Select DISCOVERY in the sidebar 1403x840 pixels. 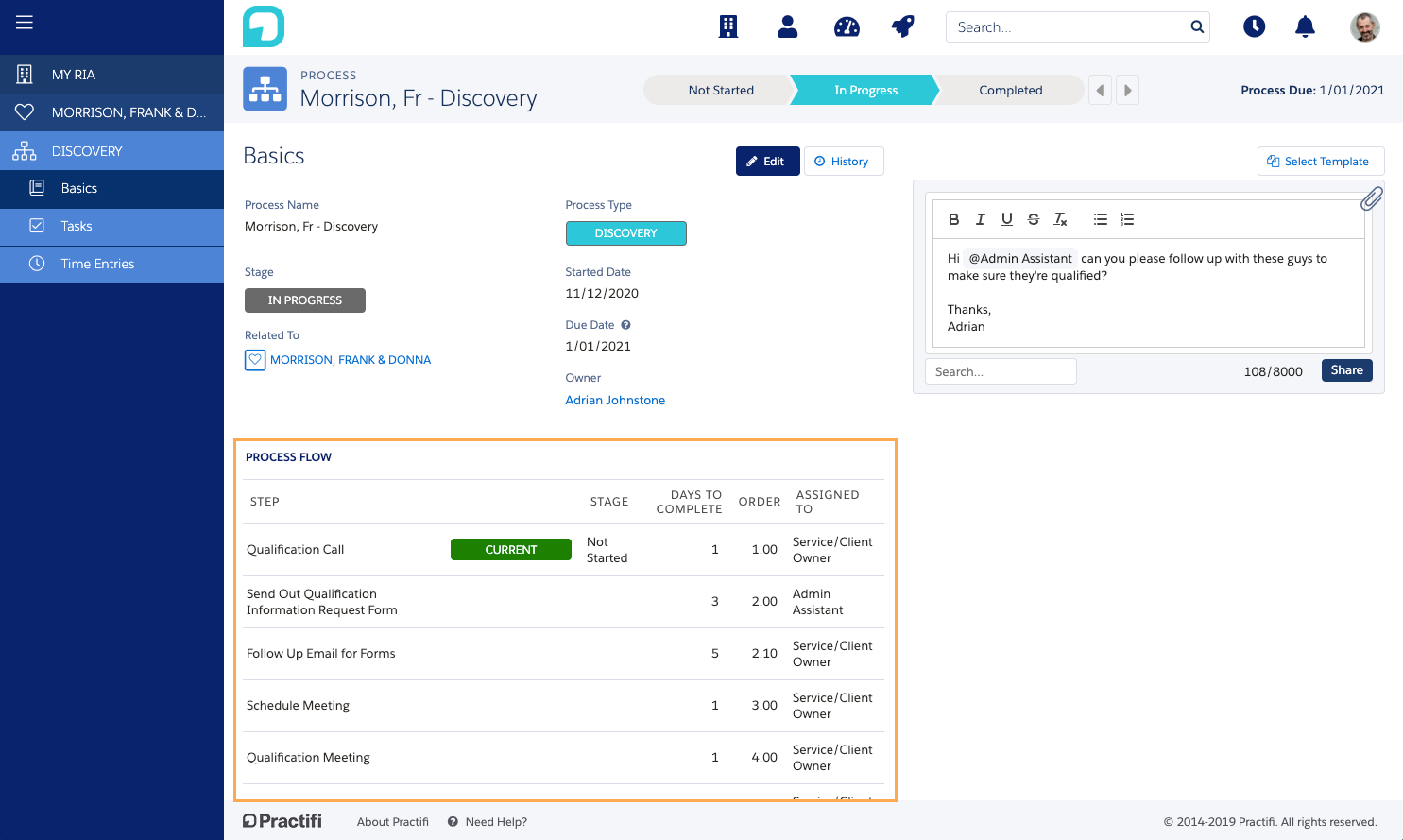[111, 151]
